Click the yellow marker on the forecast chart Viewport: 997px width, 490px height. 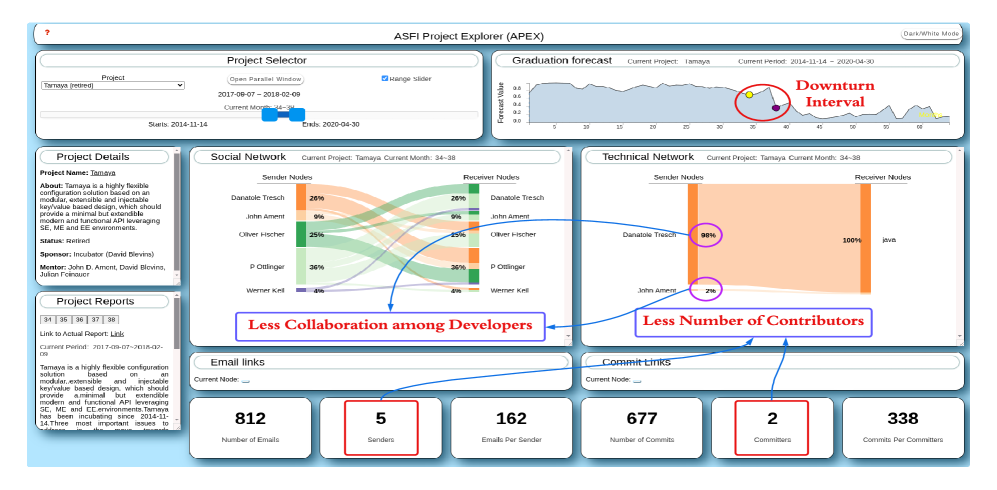tap(749, 95)
